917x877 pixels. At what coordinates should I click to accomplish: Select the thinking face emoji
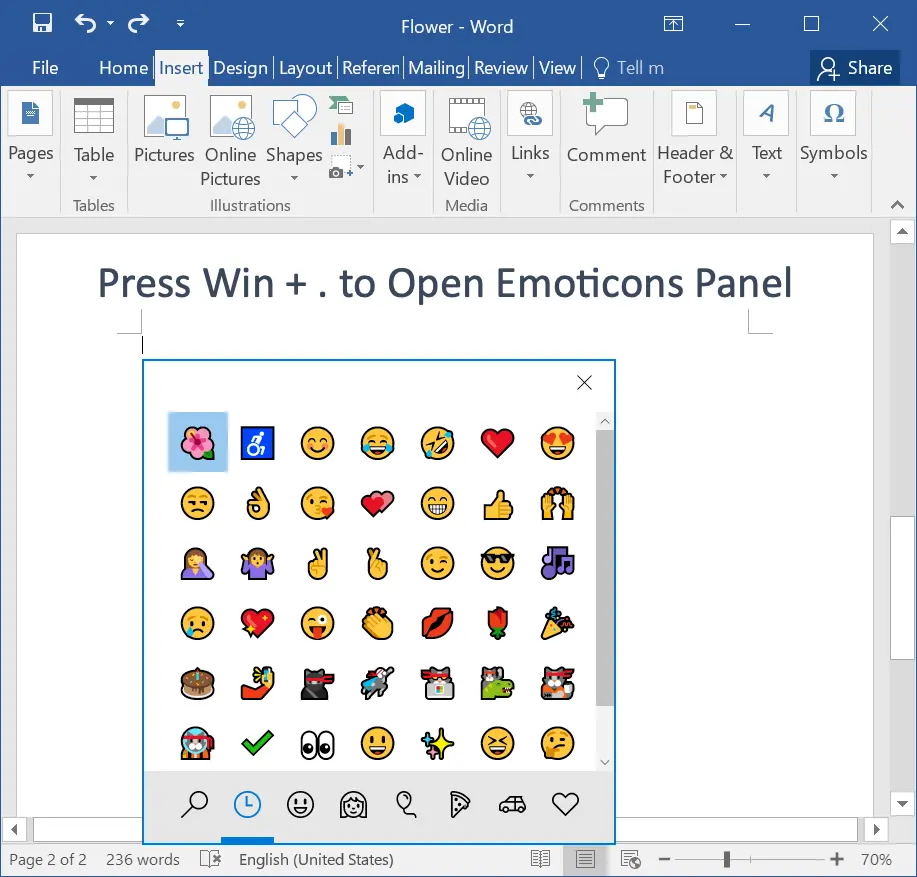[x=557, y=744]
